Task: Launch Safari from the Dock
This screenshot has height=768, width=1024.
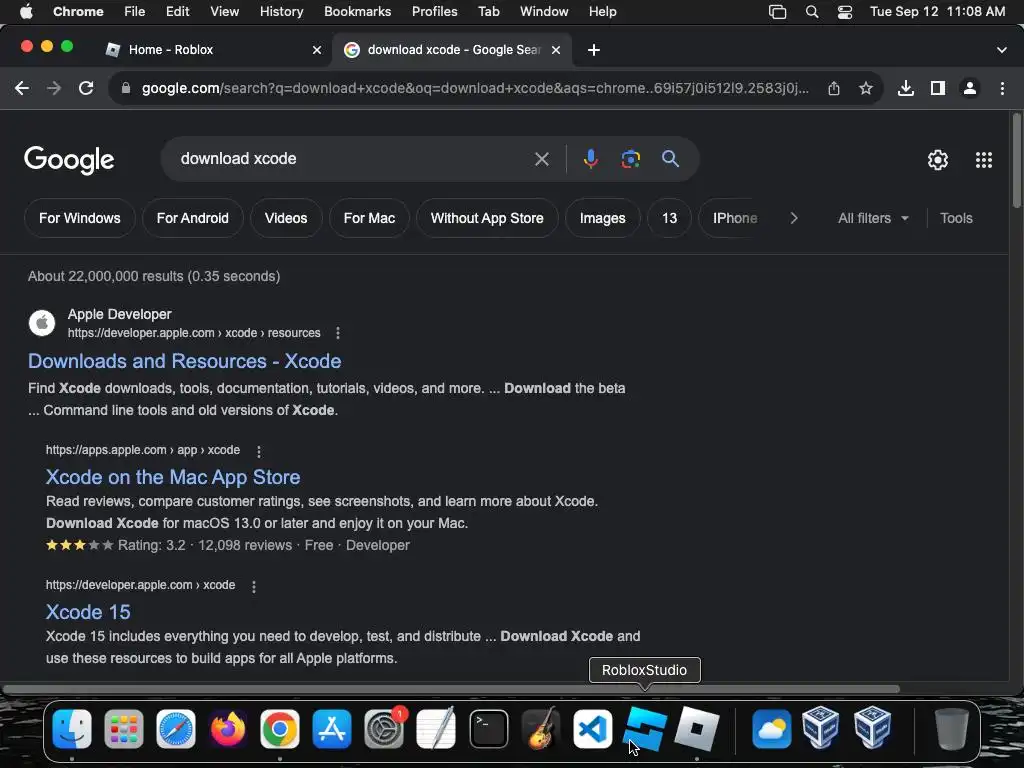Action: [x=176, y=728]
